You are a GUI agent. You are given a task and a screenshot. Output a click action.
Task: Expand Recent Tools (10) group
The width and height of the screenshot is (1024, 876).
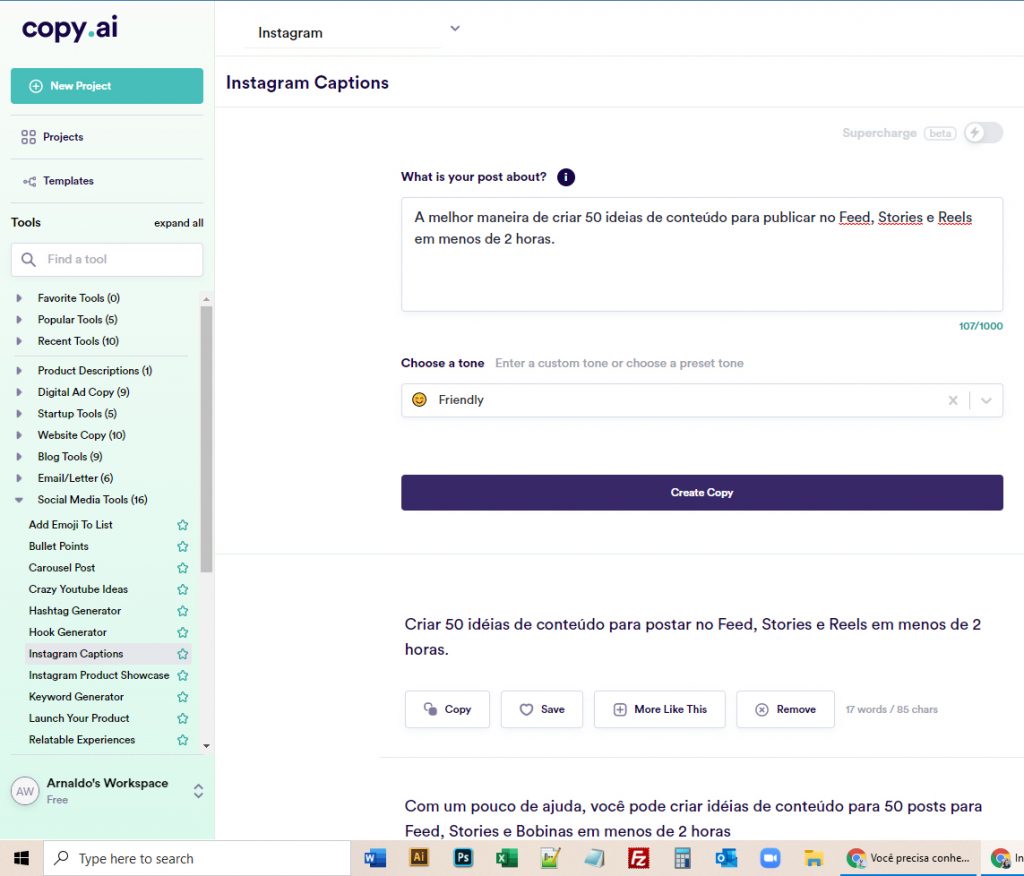point(19,341)
